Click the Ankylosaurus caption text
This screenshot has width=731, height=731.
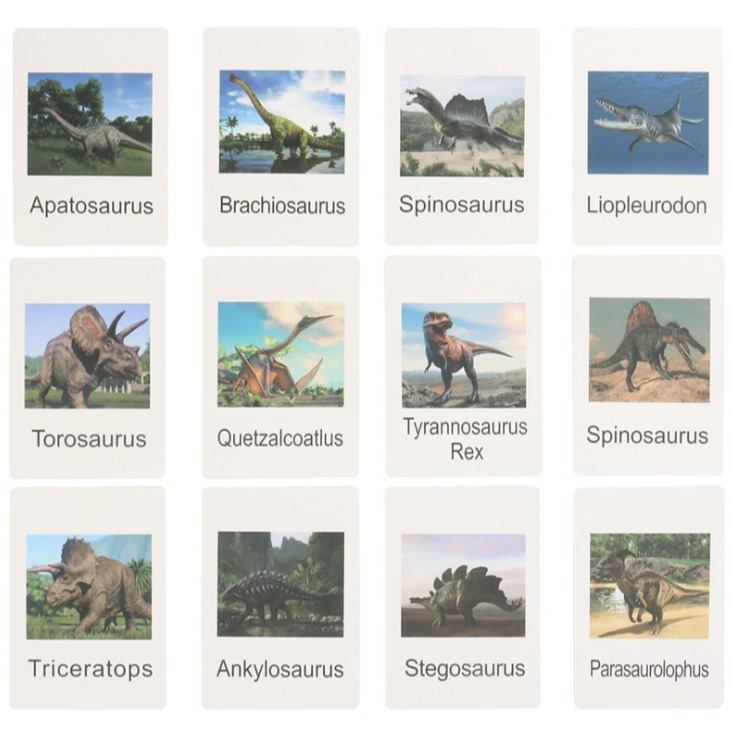coord(280,669)
